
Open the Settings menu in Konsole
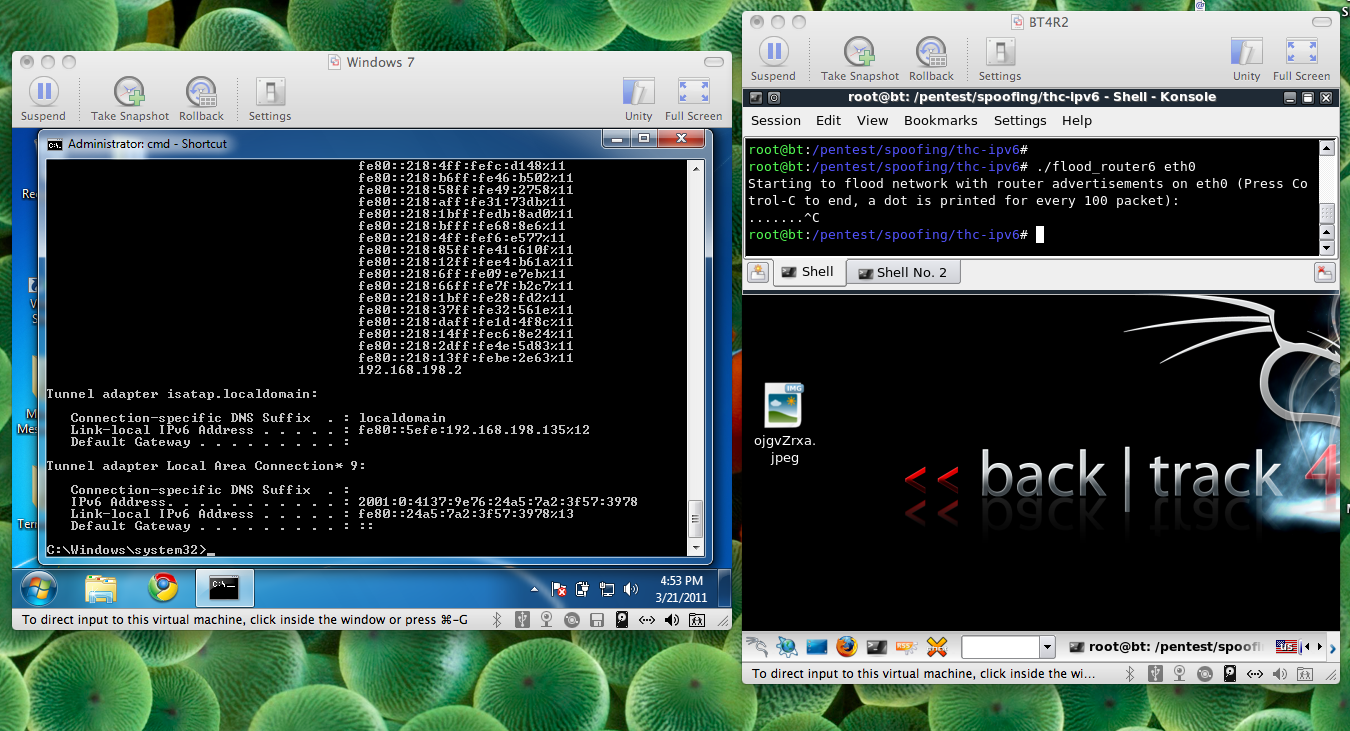[x=1020, y=120]
